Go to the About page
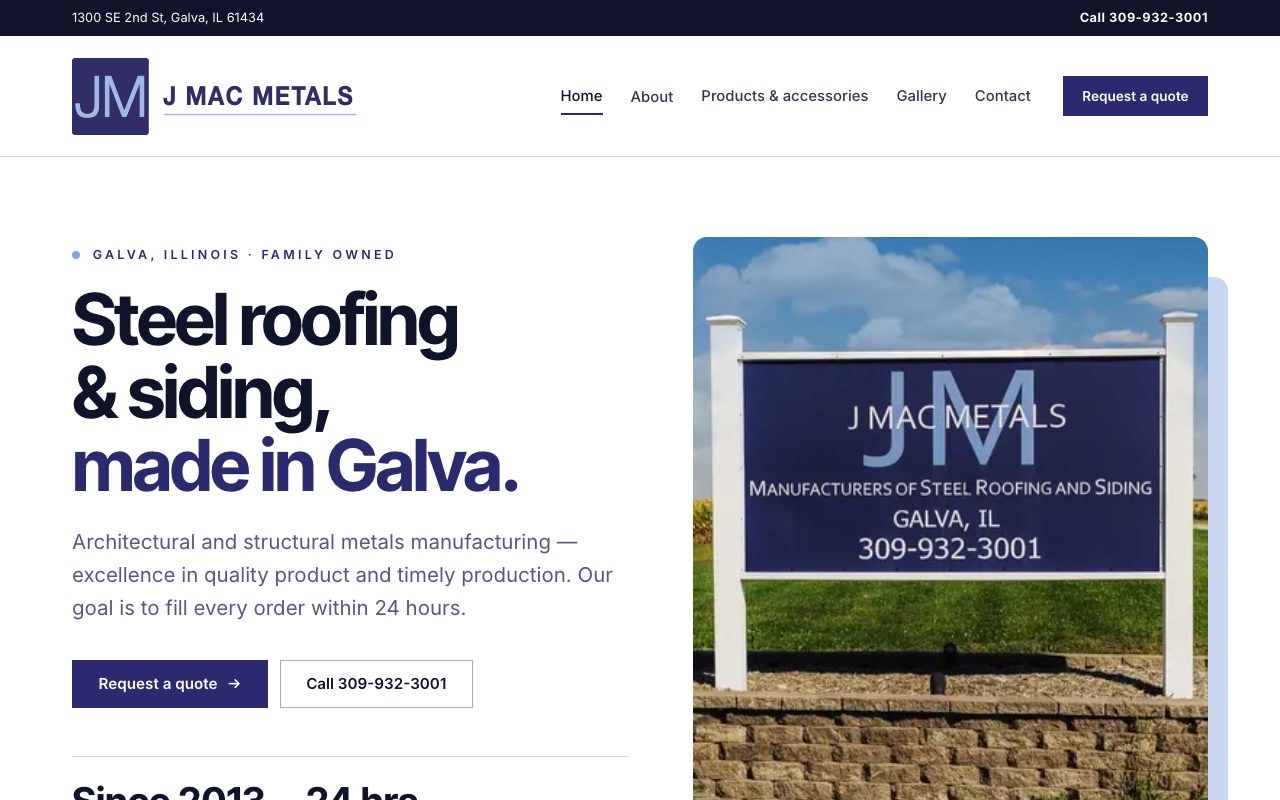Image resolution: width=1280 pixels, height=800 pixels. pos(652,96)
